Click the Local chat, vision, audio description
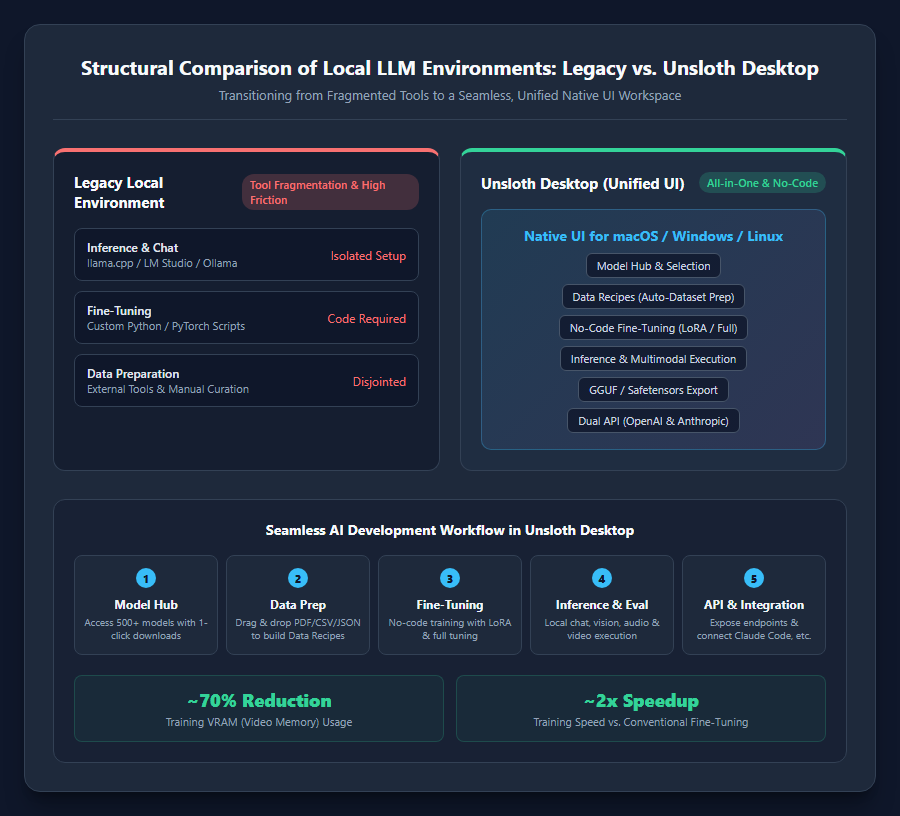Viewport: 900px width, 816px height. [602, 629]
